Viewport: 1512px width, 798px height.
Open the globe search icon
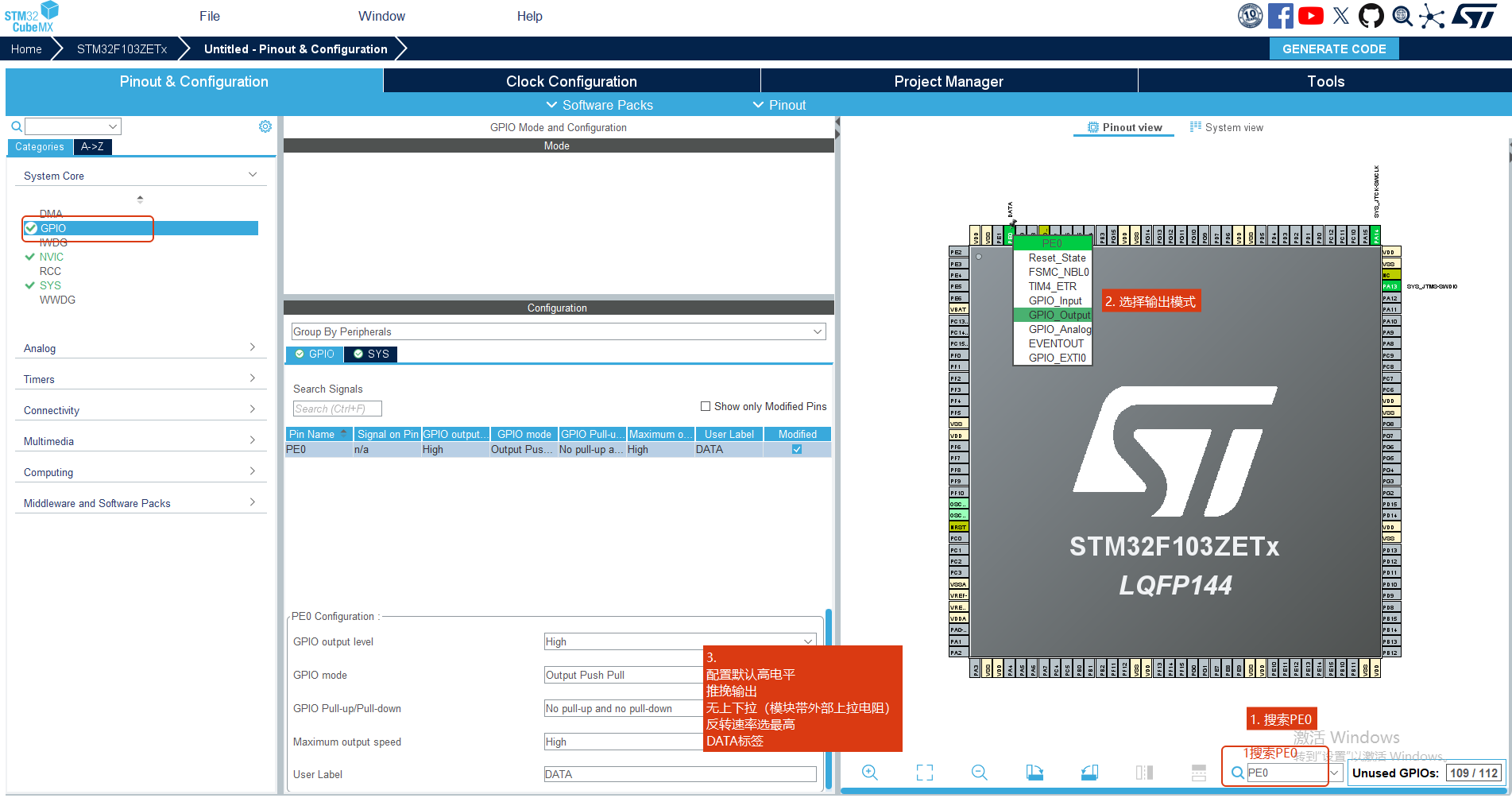tap(1402, 16)
